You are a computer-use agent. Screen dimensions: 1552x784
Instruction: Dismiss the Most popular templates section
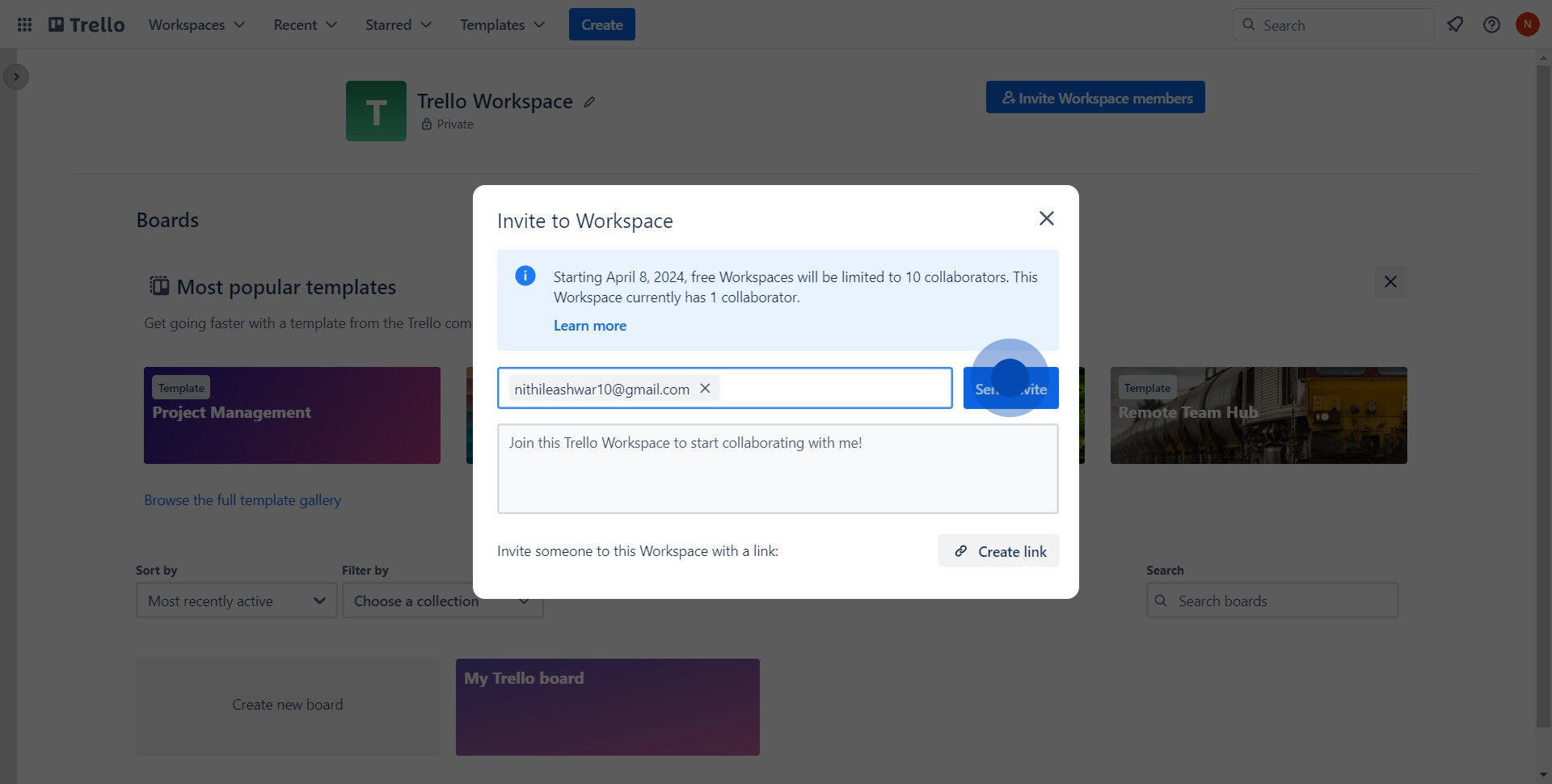[x=1390, y=282]
